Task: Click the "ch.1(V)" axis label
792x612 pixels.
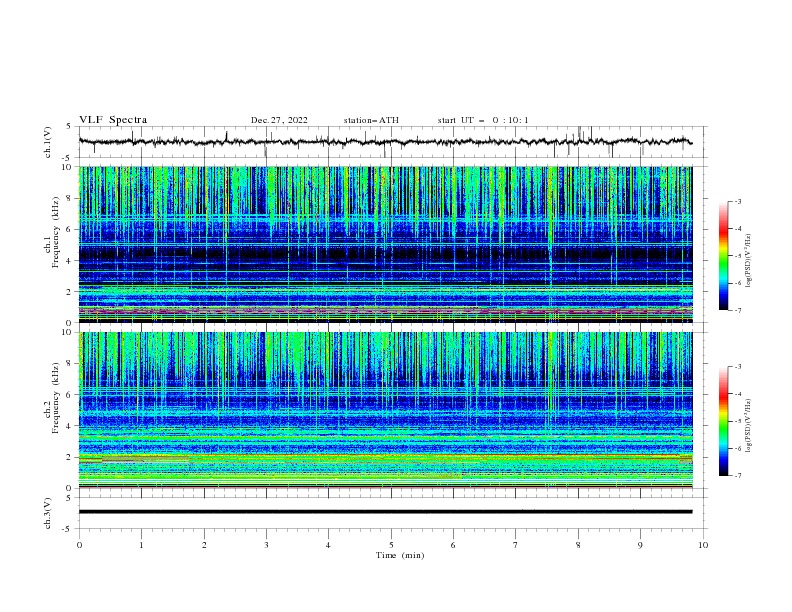Action: pyautogui.click(x=48, y=142)
